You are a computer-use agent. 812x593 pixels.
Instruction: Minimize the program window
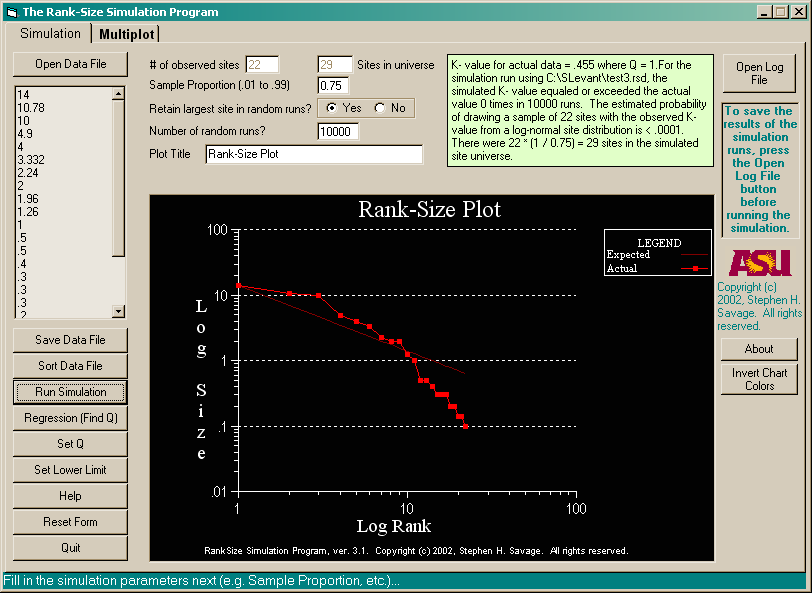(x=764, y=12)
